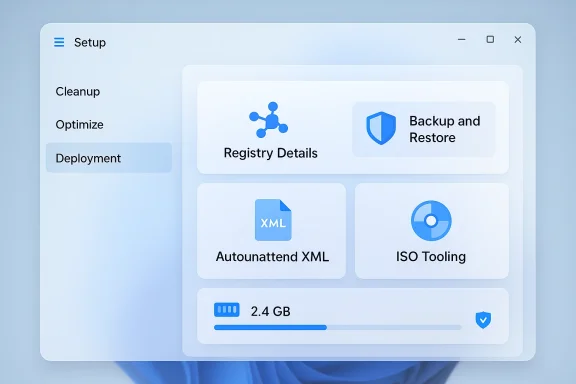Image resolution: width=576 pixels, height=384 pixels.
Task: Click the ISO Tooling disc icon
Action: tap(431, 220)
